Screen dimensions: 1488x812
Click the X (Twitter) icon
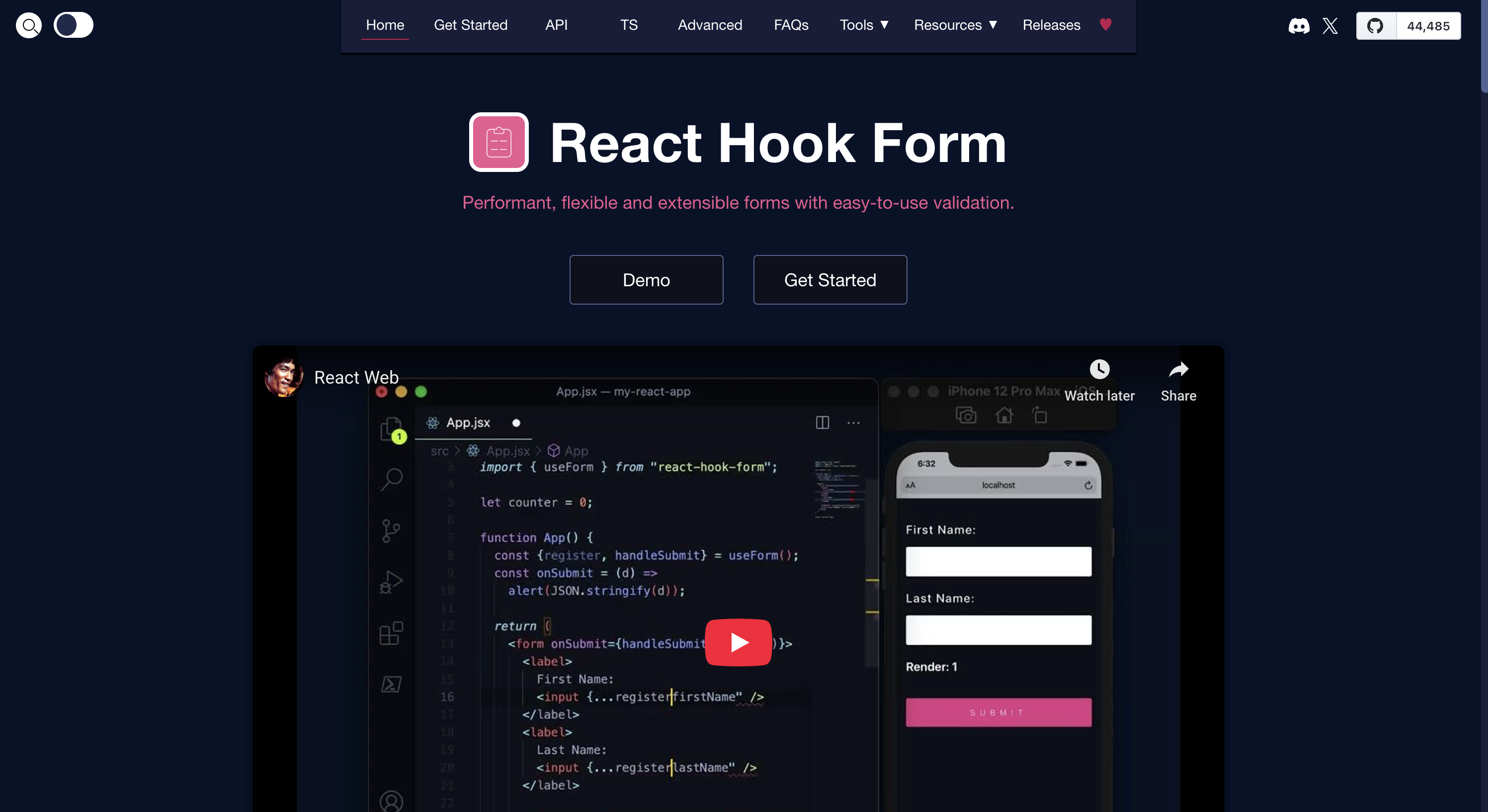coord(1330,26)
